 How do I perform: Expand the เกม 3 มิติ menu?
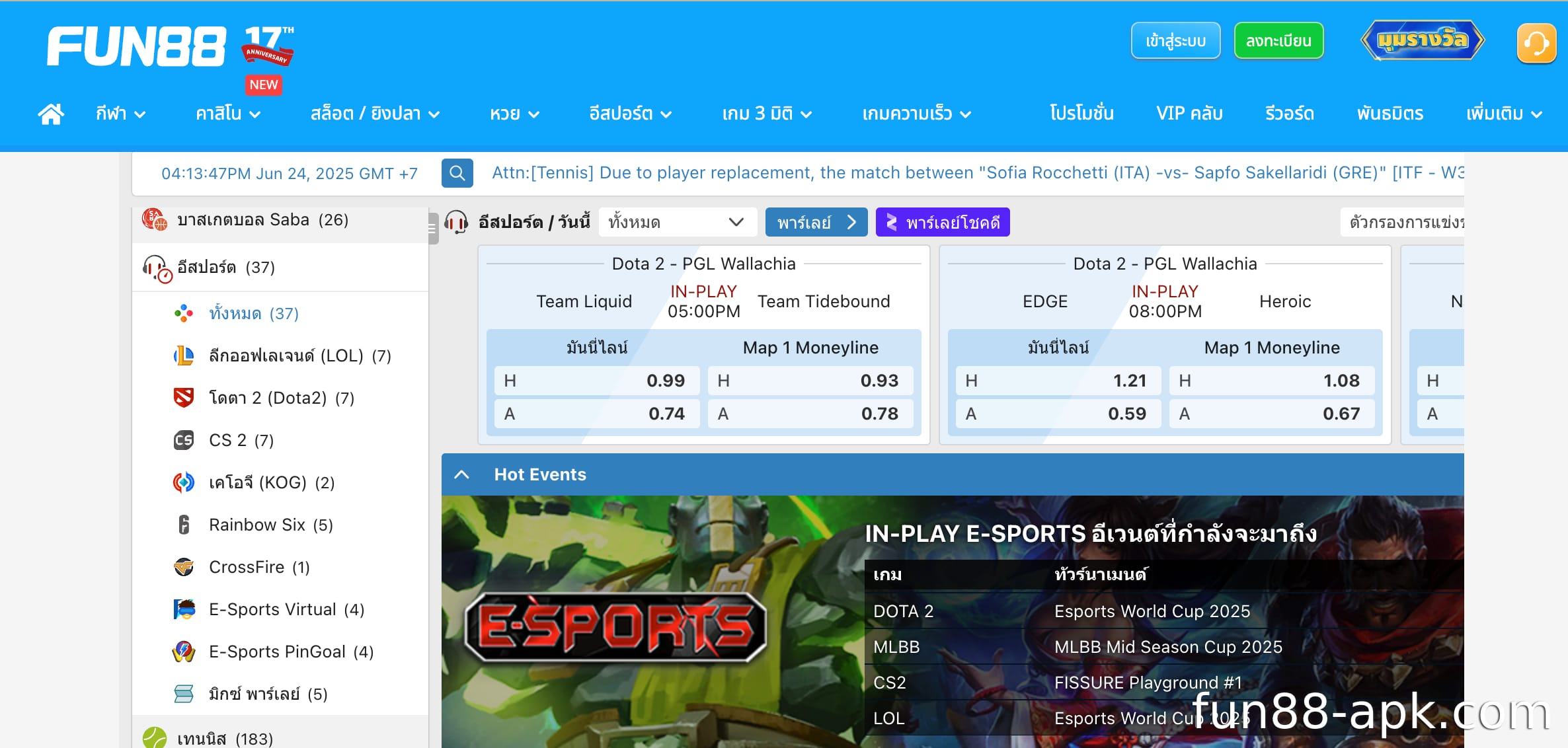767,114
